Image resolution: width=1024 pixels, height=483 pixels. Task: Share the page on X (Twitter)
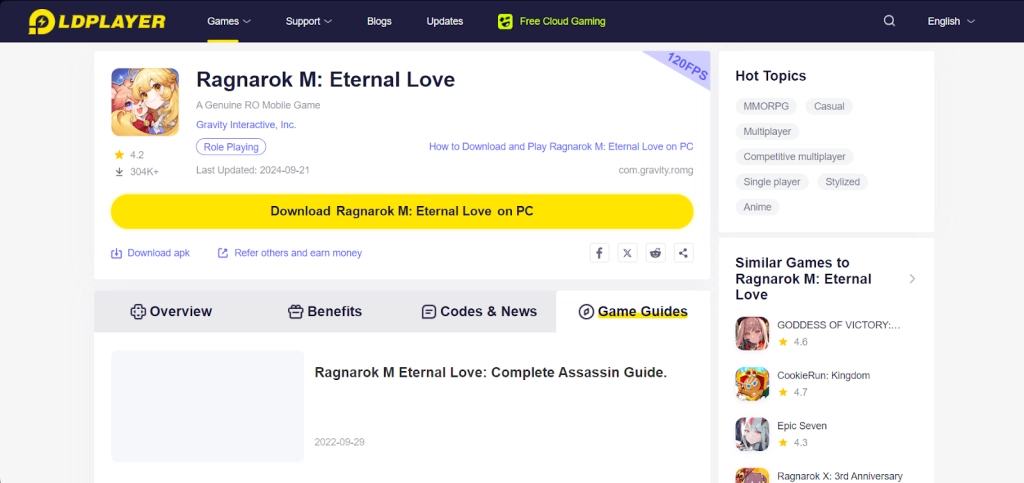pos(627,253)
